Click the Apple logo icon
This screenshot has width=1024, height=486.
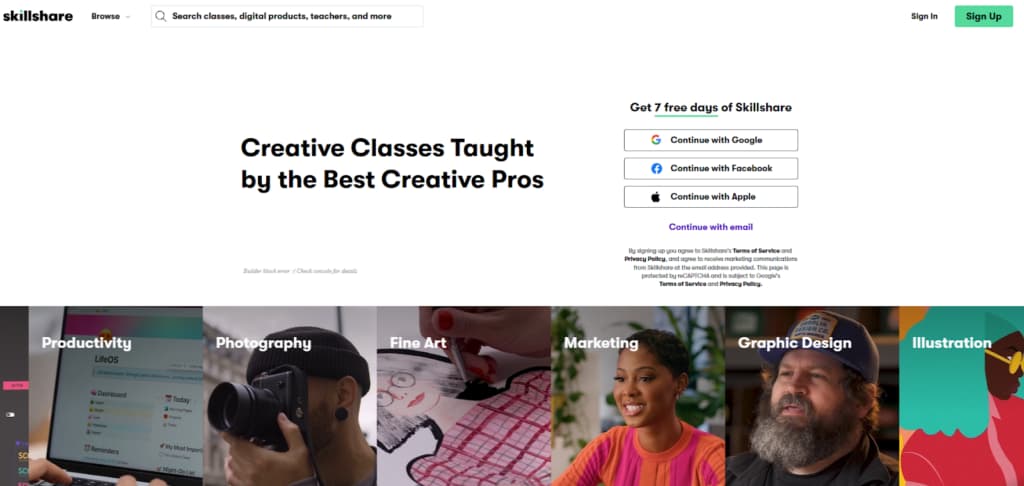coord(656,197)
